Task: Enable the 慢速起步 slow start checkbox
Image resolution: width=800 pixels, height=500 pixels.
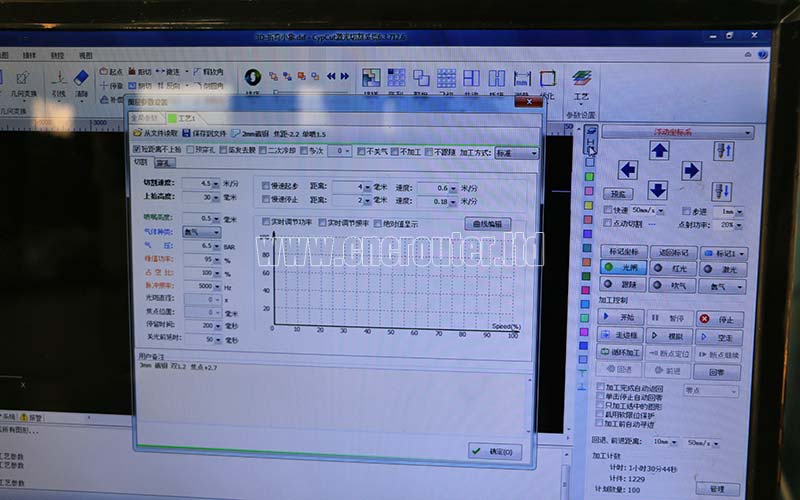Action: [265, 186]
